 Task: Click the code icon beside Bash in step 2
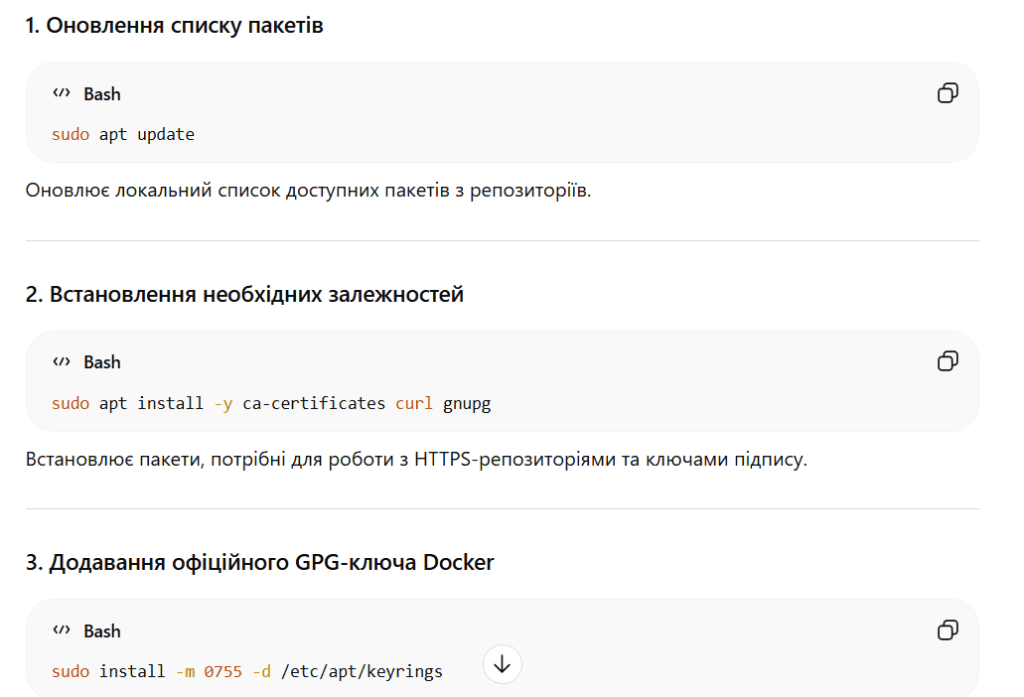pyautogui.click(x=60, y=362)
